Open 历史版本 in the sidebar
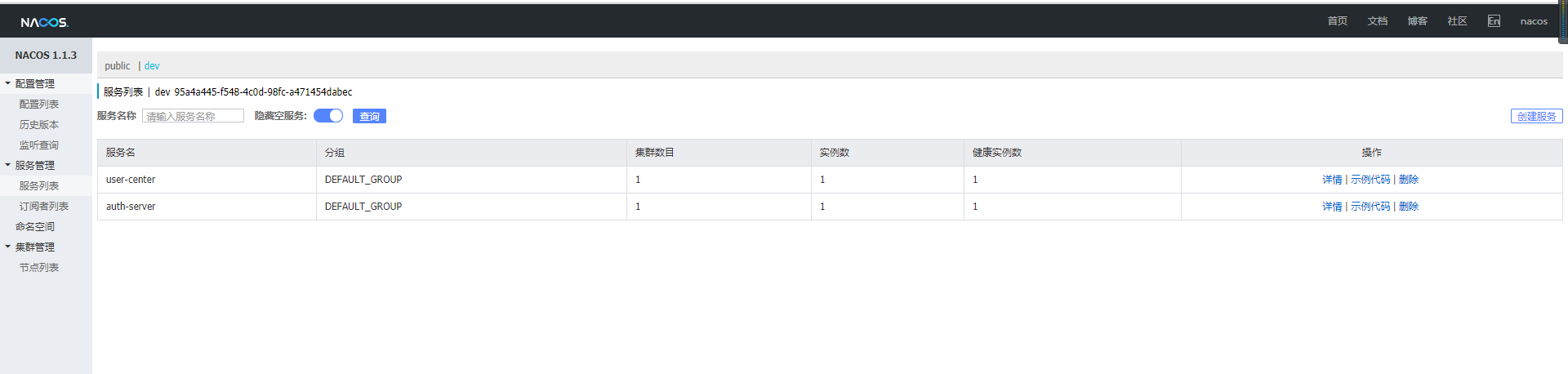The height and width of the screenshot is (374, 1568). tap(39, 125)
